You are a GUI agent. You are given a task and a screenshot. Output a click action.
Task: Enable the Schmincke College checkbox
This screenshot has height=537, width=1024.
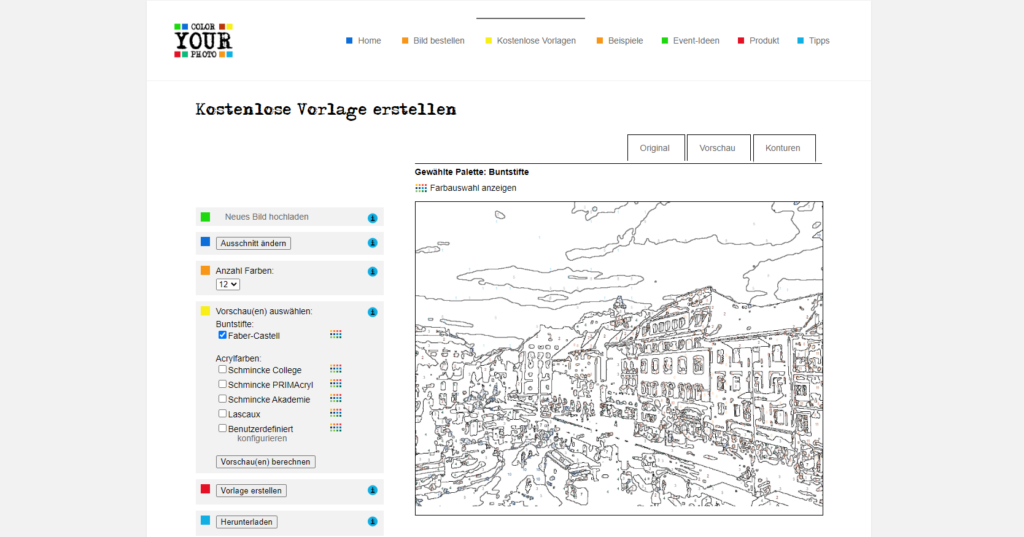(222, 369)
